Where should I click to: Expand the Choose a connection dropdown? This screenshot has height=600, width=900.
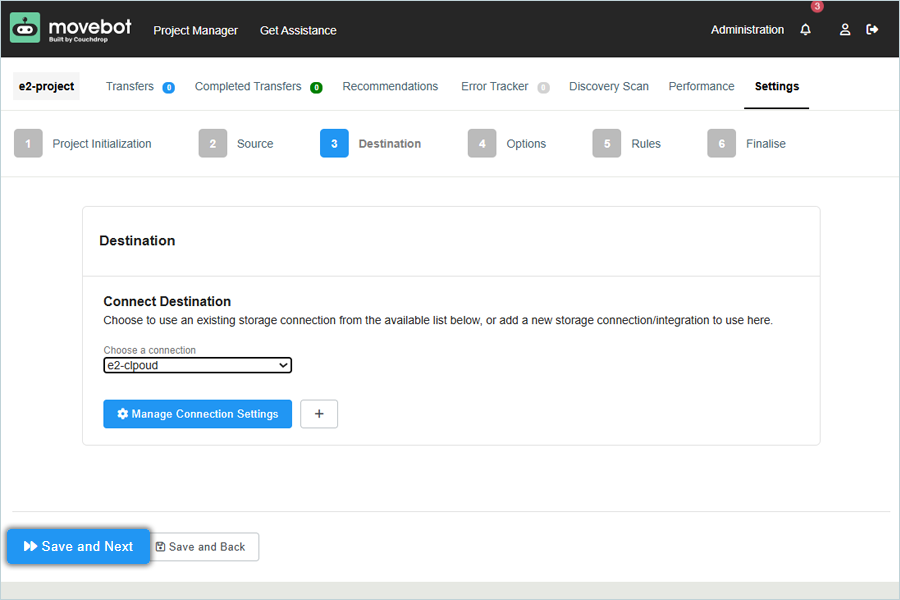point(197,366)
